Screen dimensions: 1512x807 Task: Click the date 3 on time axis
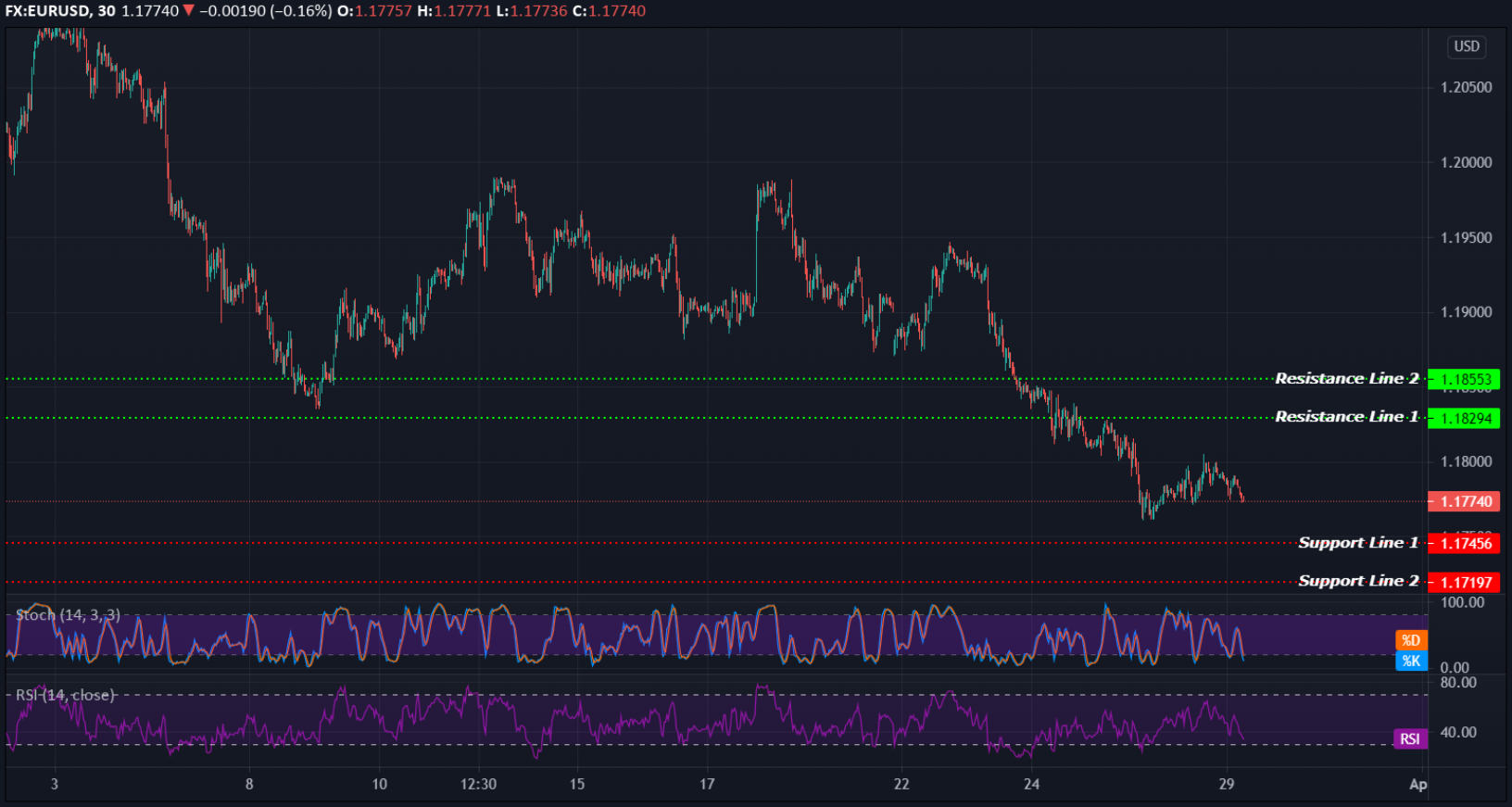(55, 784)
